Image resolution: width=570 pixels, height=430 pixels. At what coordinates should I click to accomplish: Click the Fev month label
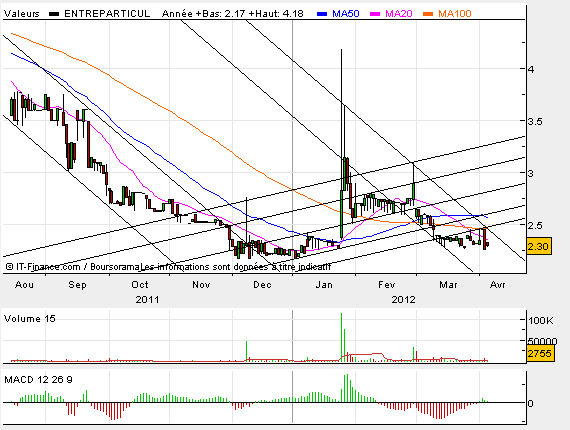tap(386, 285)
